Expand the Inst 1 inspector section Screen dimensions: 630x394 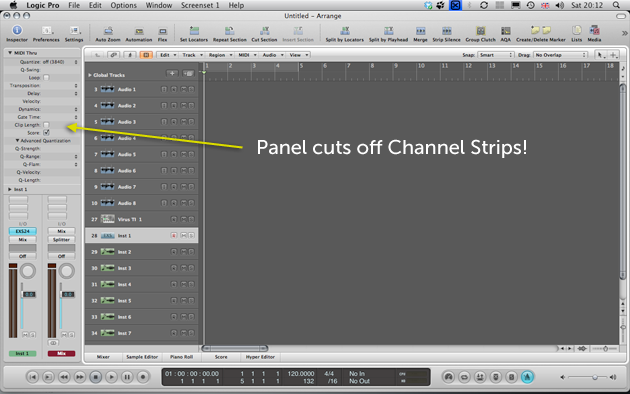point(10,189)
